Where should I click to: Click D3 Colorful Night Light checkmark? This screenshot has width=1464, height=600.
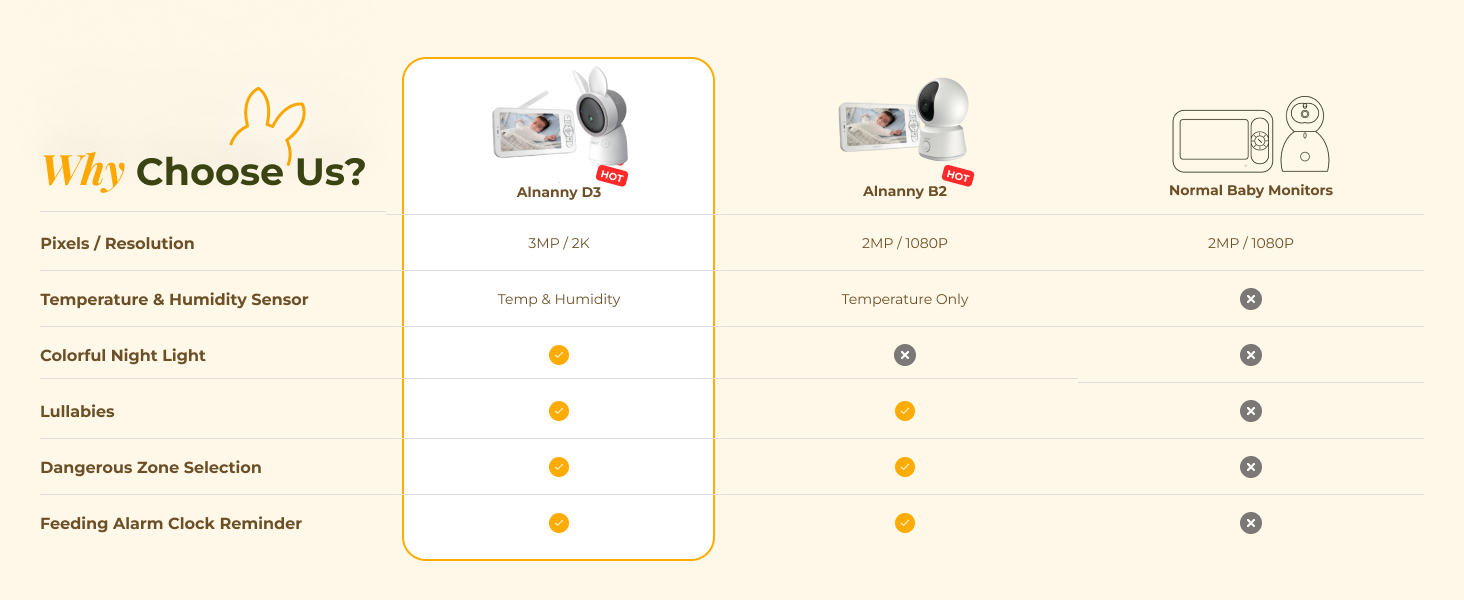coord(559,355)
